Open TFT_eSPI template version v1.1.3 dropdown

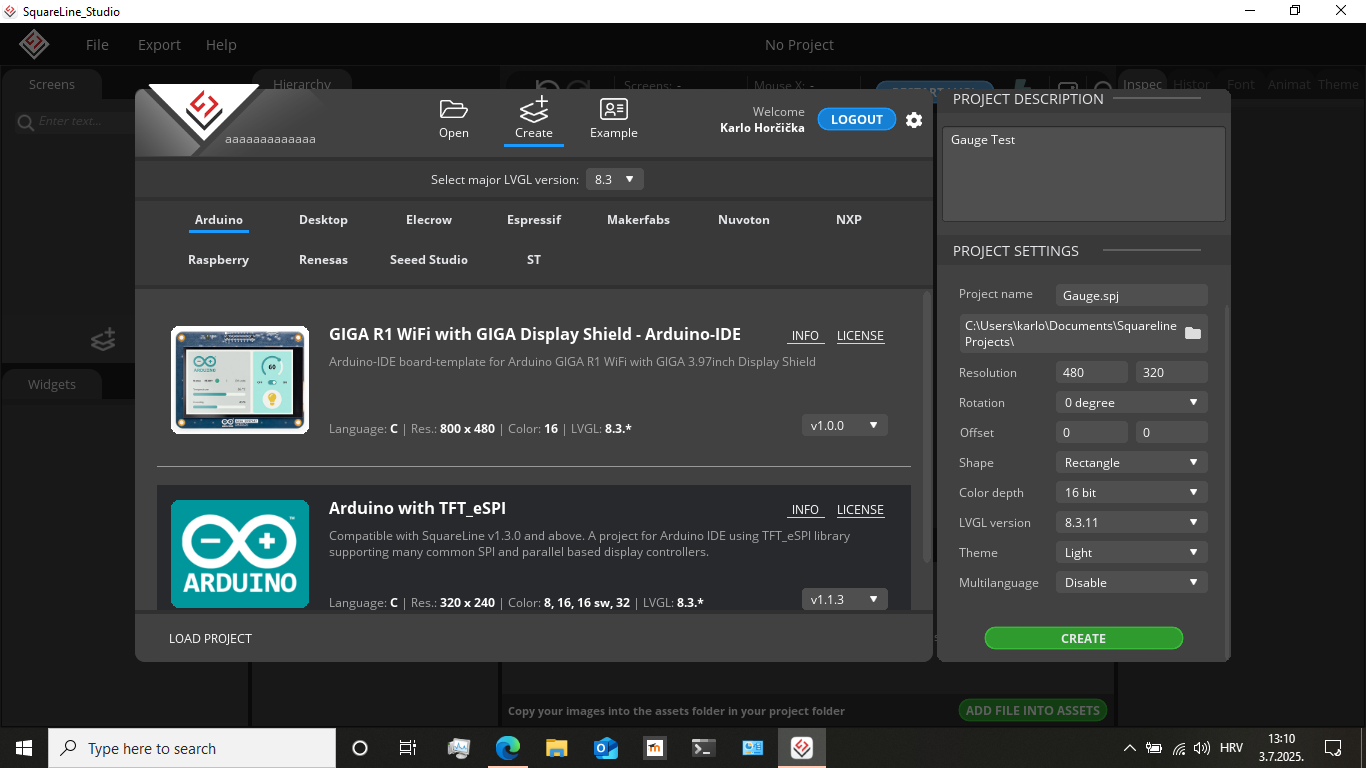click(x=844, y=599)
